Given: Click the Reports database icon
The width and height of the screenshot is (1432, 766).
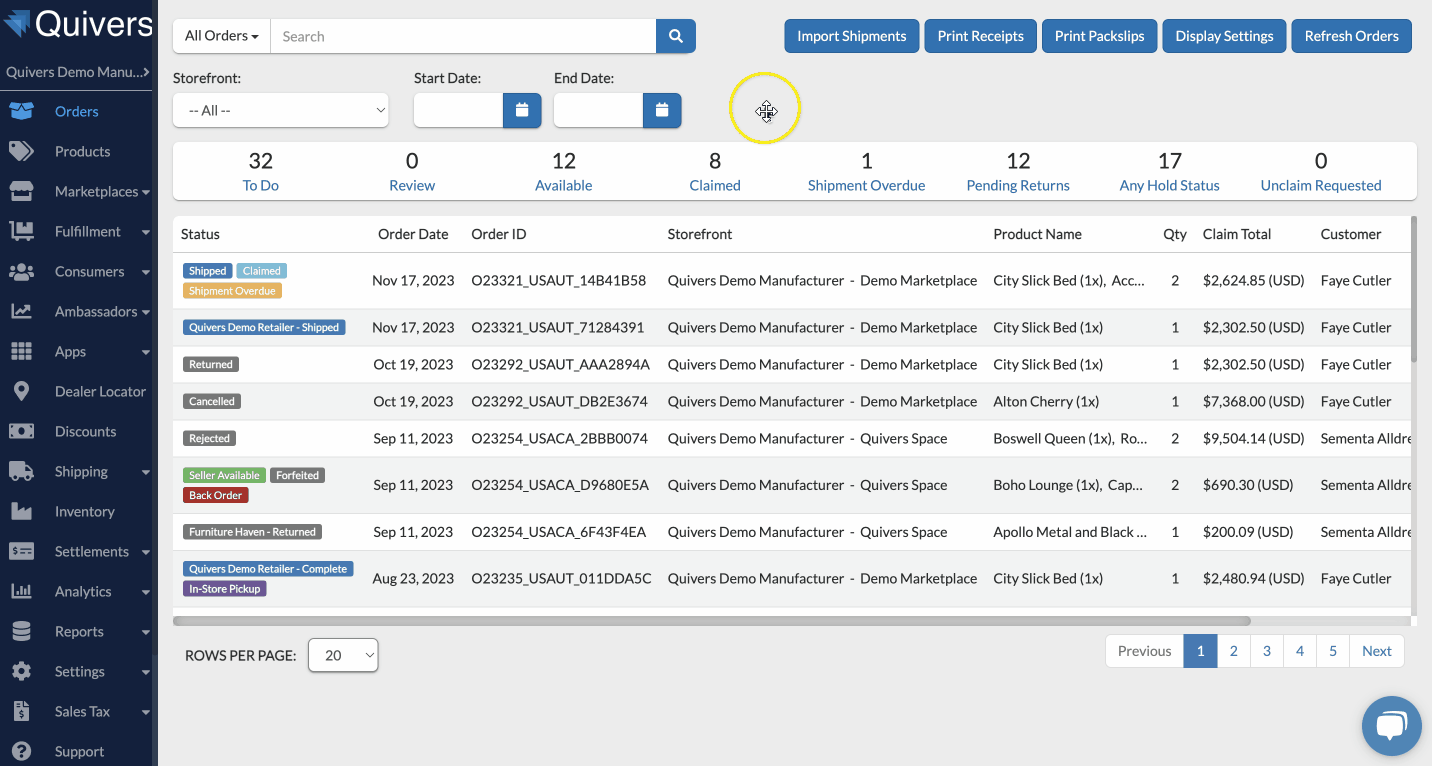Looking at the screenshot, I should (x=21, y=631).
